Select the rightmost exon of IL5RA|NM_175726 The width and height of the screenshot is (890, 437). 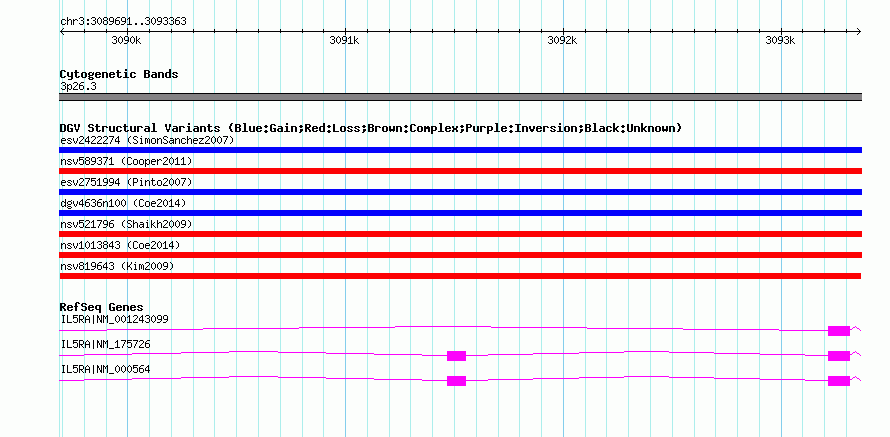point(839,356)
